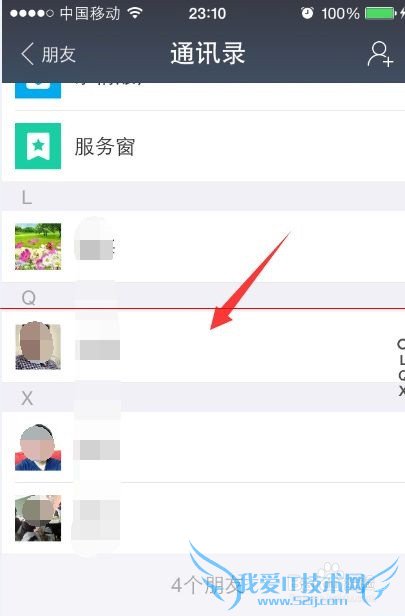The height and width of the screenshot is (616, 405).
Task: Tap the Wi-Fi status icon
Action: pyautogui.click(x=135, y=13)
